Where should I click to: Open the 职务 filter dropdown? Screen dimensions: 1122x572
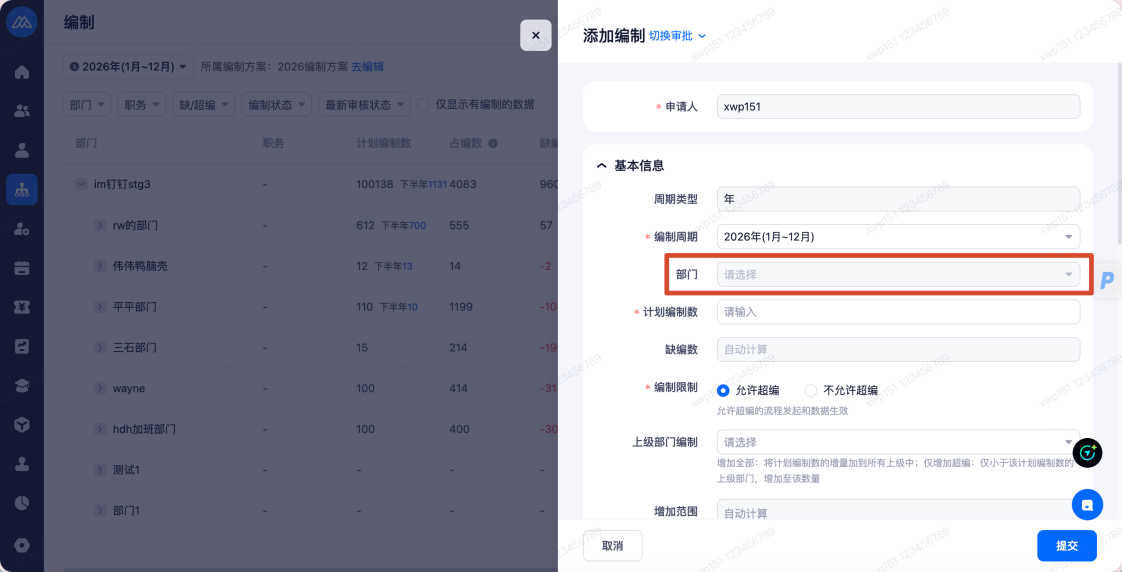tap(142, 105)
